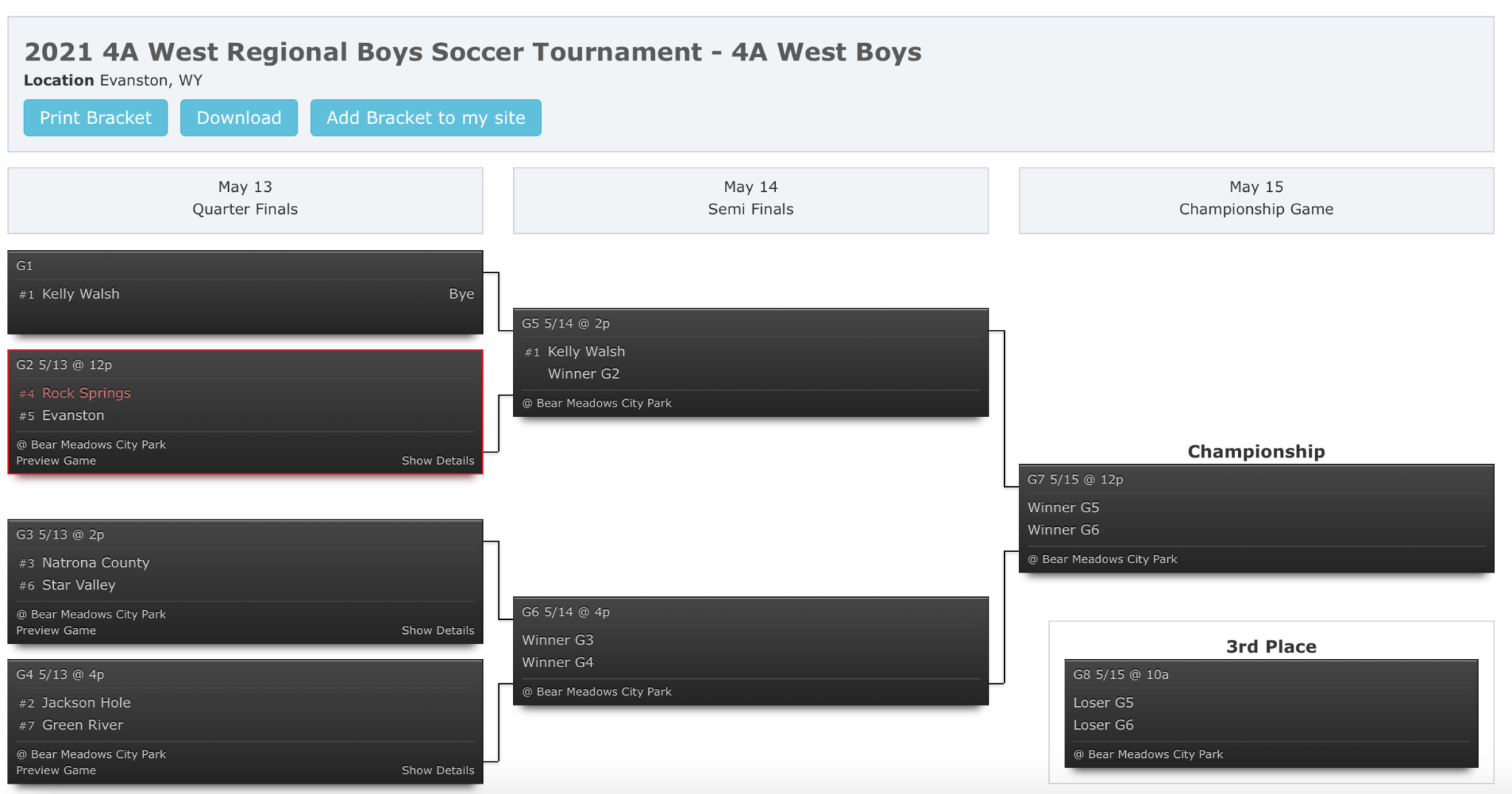Expand Show Details for game G3
The width and height of the screenshot is (1512, 794).
coord(438,631)
